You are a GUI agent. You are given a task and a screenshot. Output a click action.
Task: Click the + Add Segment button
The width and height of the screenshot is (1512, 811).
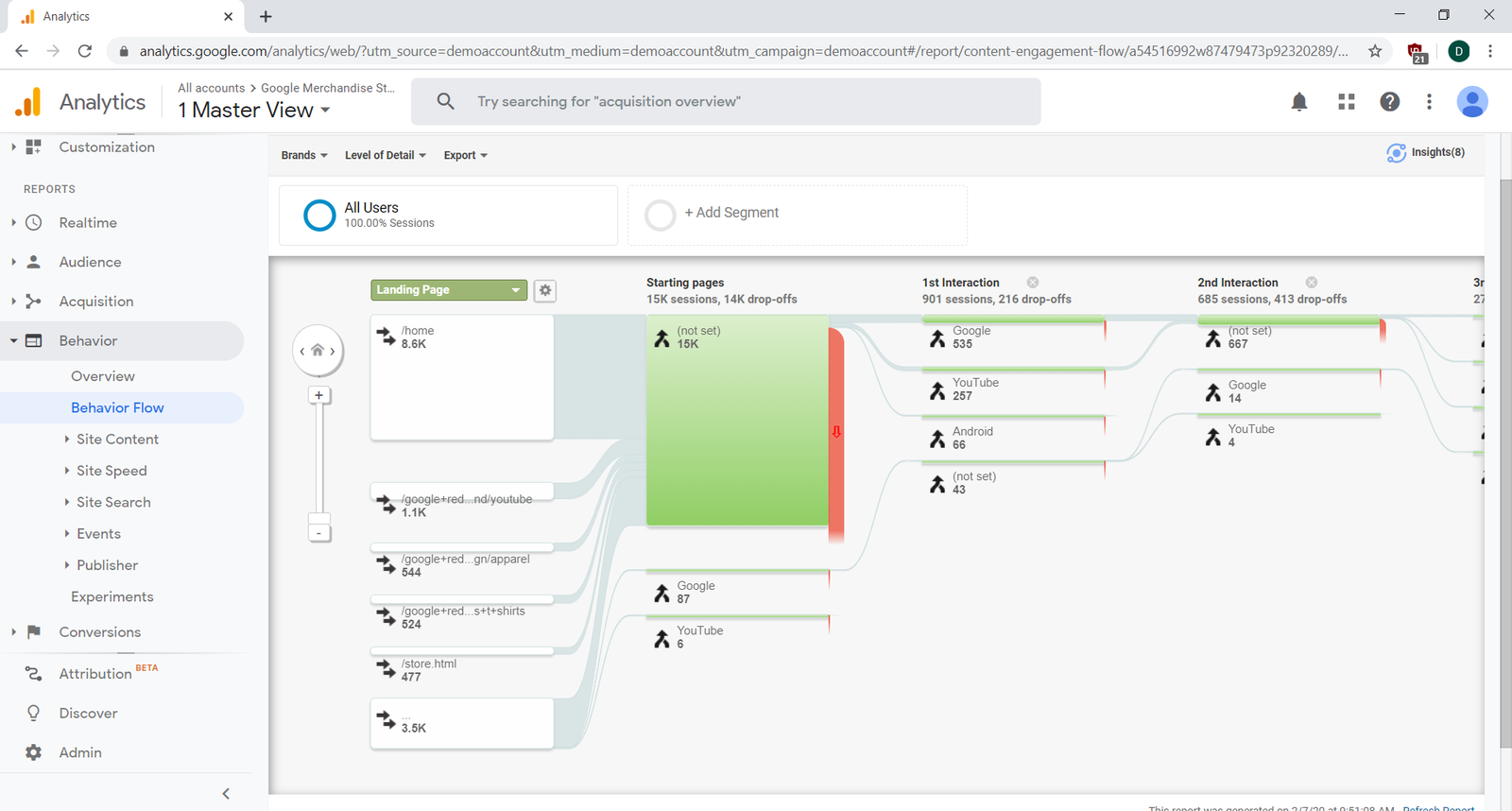coord(730,214)
